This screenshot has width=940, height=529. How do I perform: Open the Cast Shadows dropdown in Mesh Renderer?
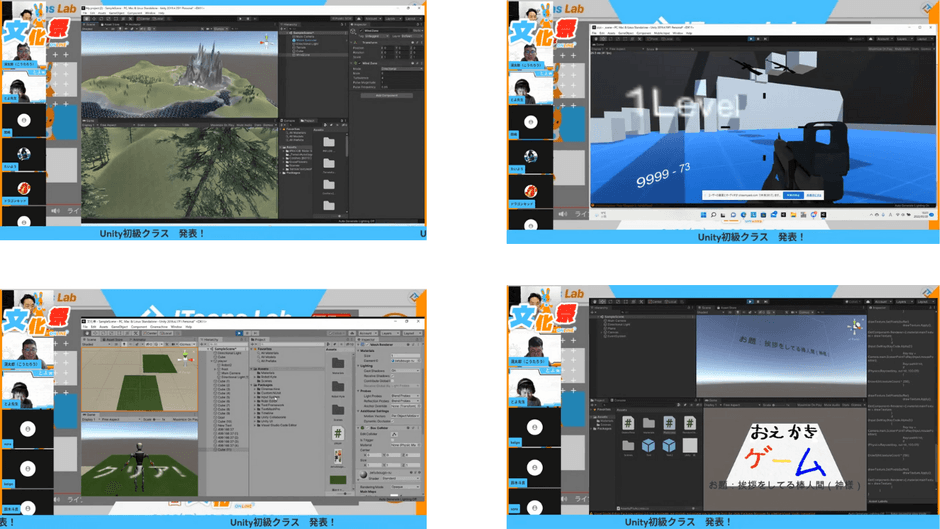[x=403, y=371]
